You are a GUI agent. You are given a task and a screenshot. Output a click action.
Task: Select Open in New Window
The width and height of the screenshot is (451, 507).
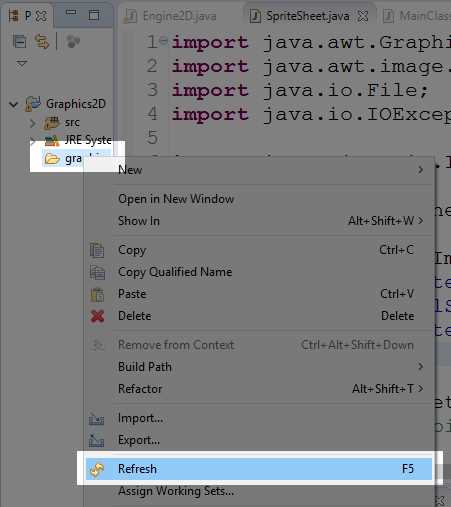click(x=259, y=199)
